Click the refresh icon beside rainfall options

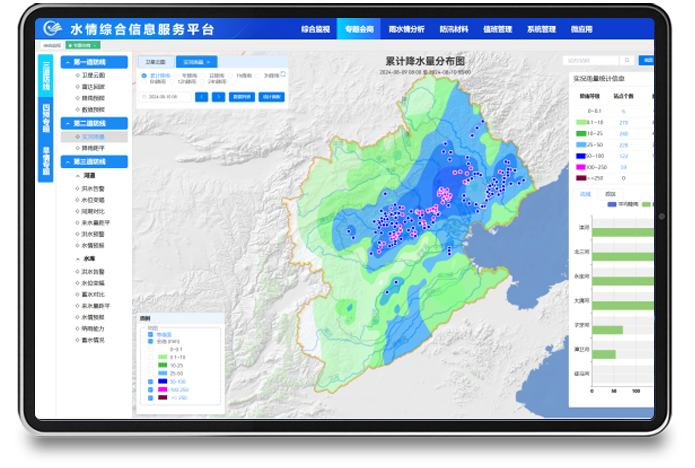[283, 74]
